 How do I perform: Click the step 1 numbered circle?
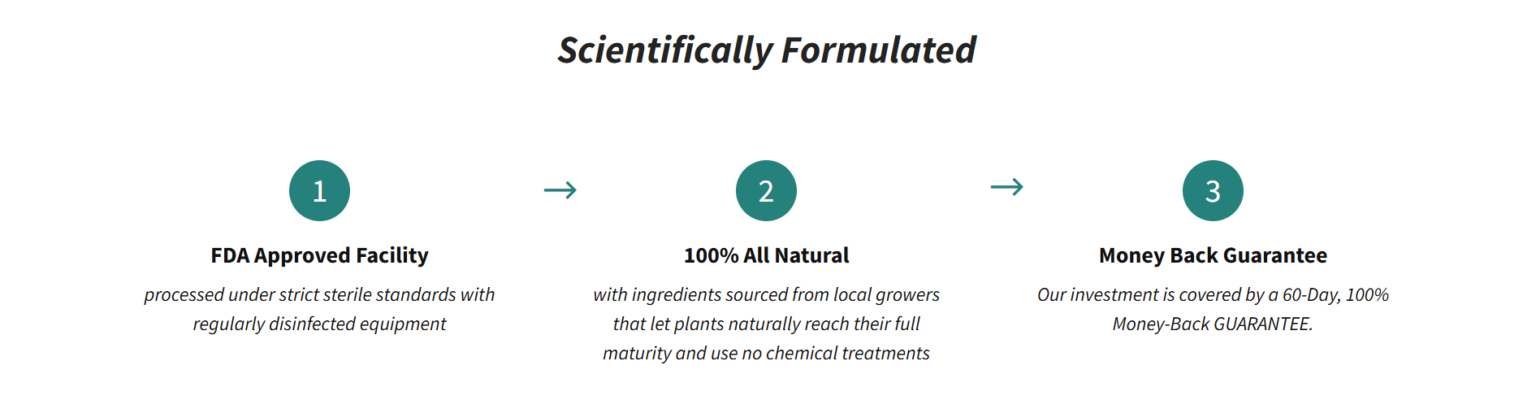tap(319, 190)
